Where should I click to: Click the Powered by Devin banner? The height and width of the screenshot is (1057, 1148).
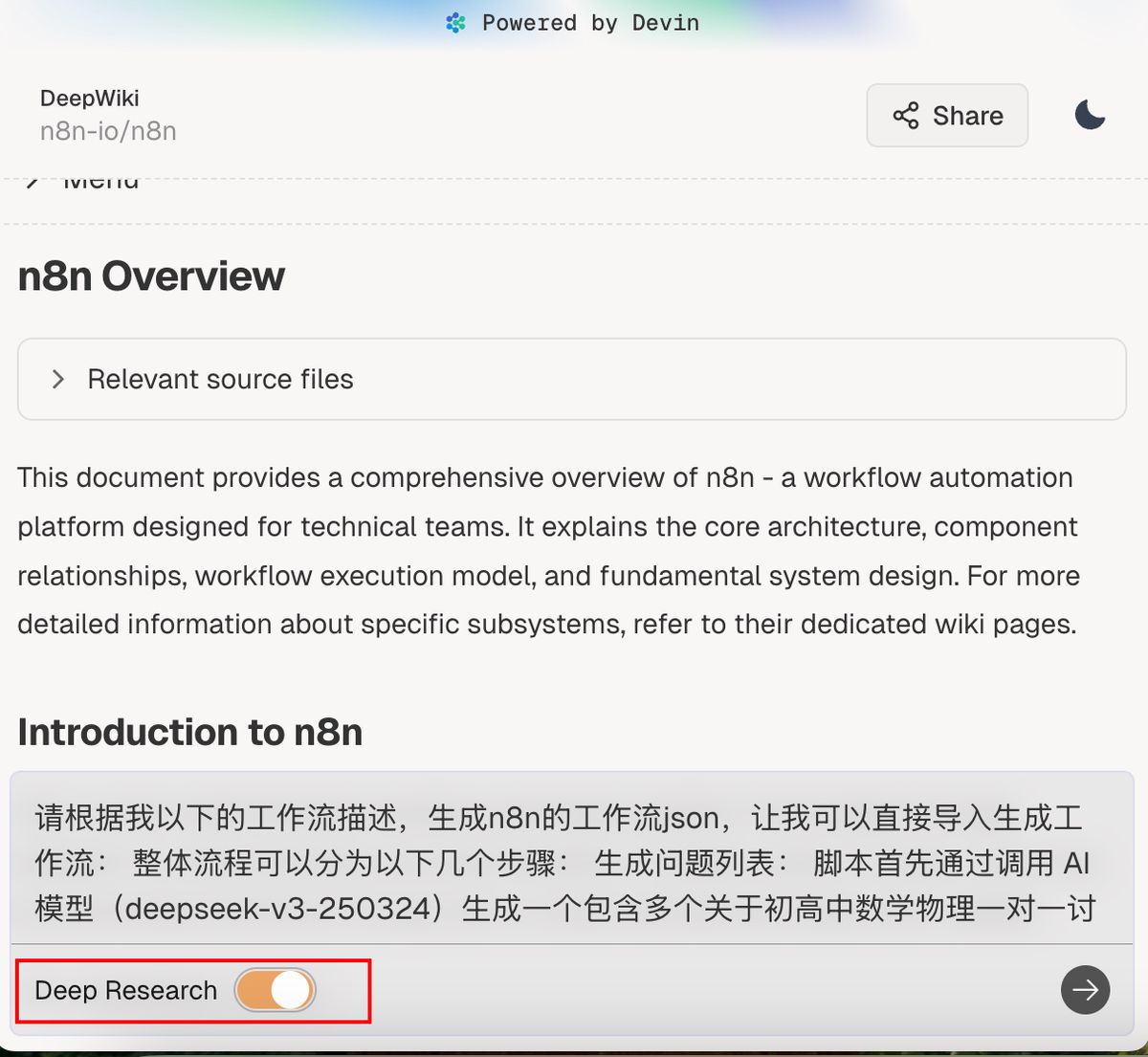(x=574, y=22)
